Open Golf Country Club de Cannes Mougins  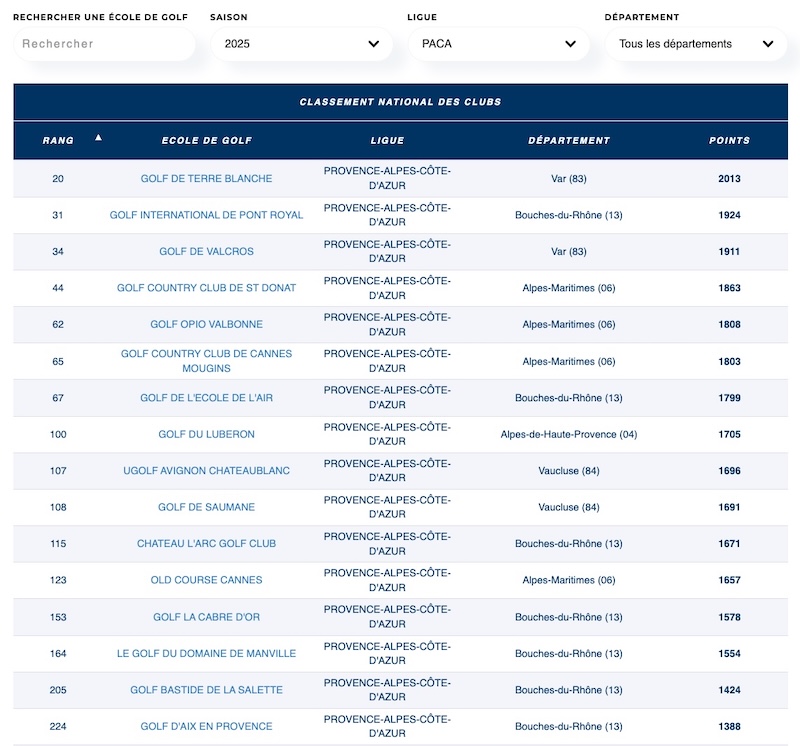click(x=207, y=361)
